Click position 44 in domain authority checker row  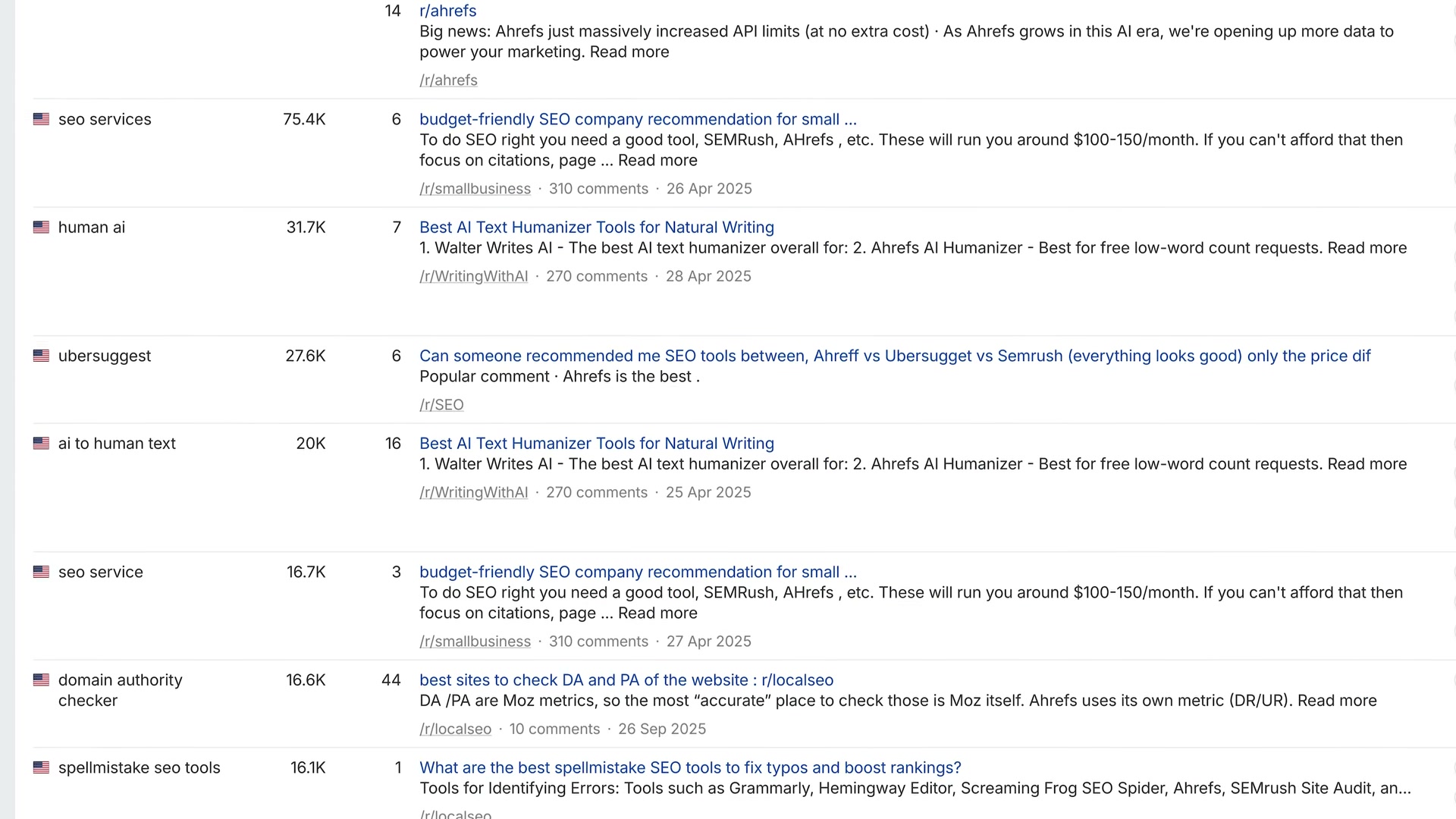[391, 680]
